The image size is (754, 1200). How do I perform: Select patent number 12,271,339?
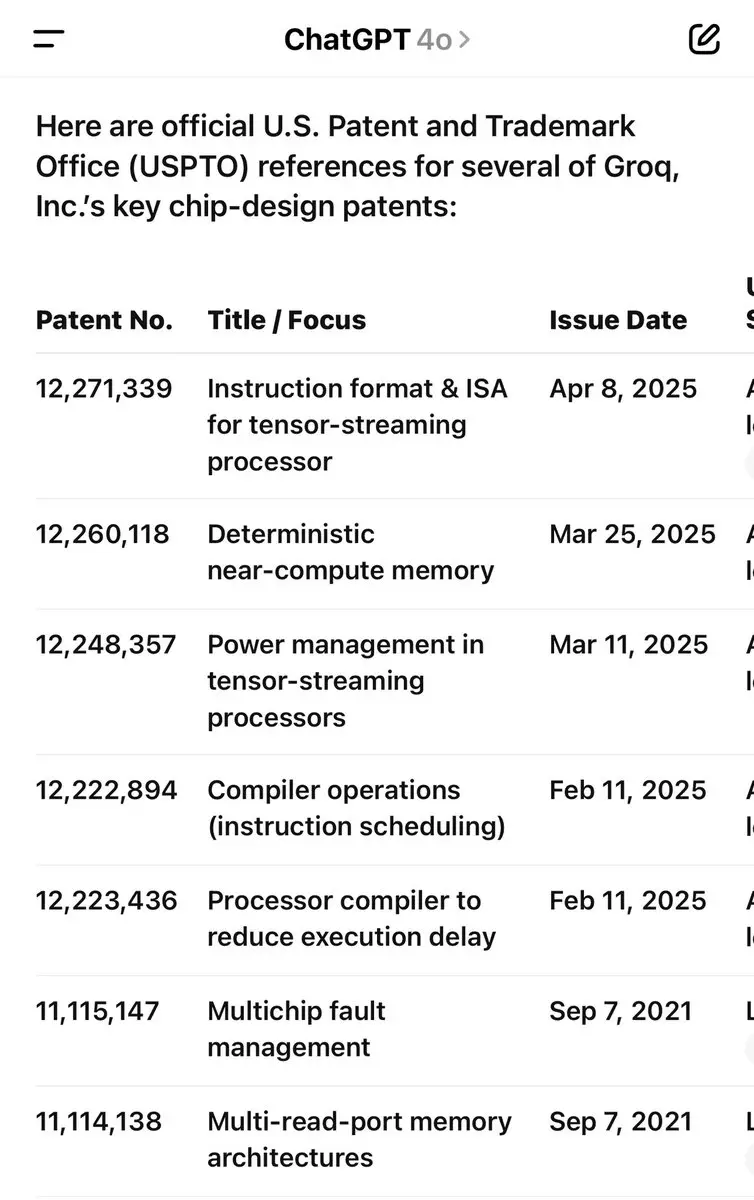pos(104,388)
